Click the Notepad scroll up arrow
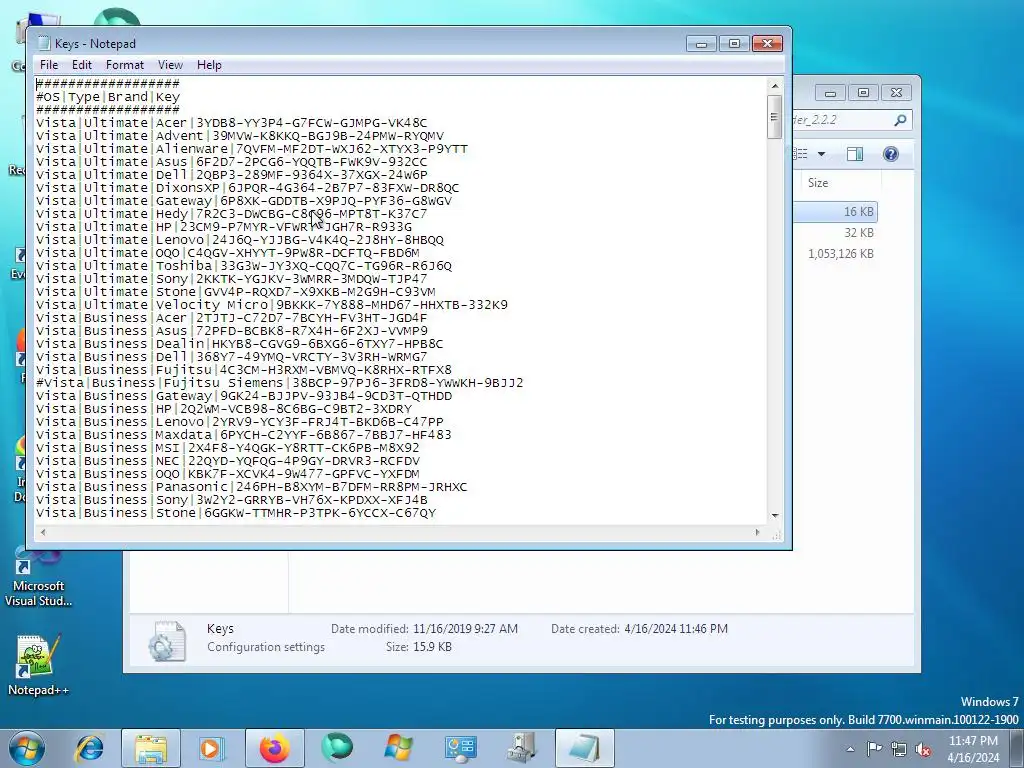 click(775, 86)
